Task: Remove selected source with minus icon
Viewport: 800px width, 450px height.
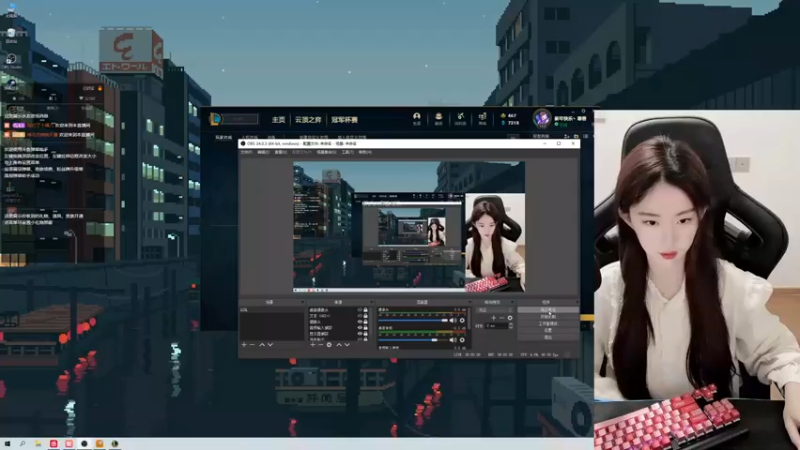Action: pyautogui.click(x=321, y=344)
